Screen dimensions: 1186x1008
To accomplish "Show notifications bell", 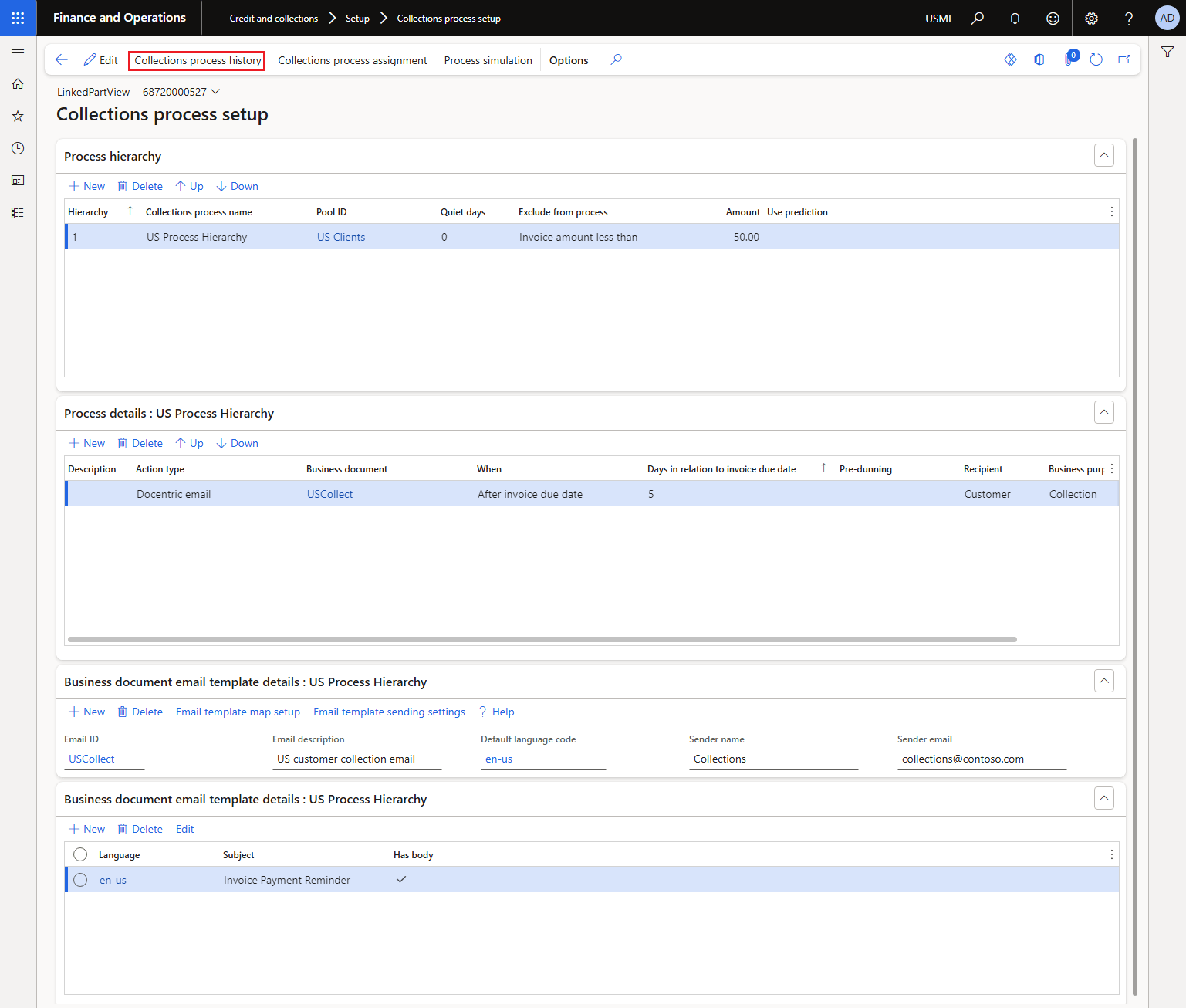I will click(x=1015, y=18).
